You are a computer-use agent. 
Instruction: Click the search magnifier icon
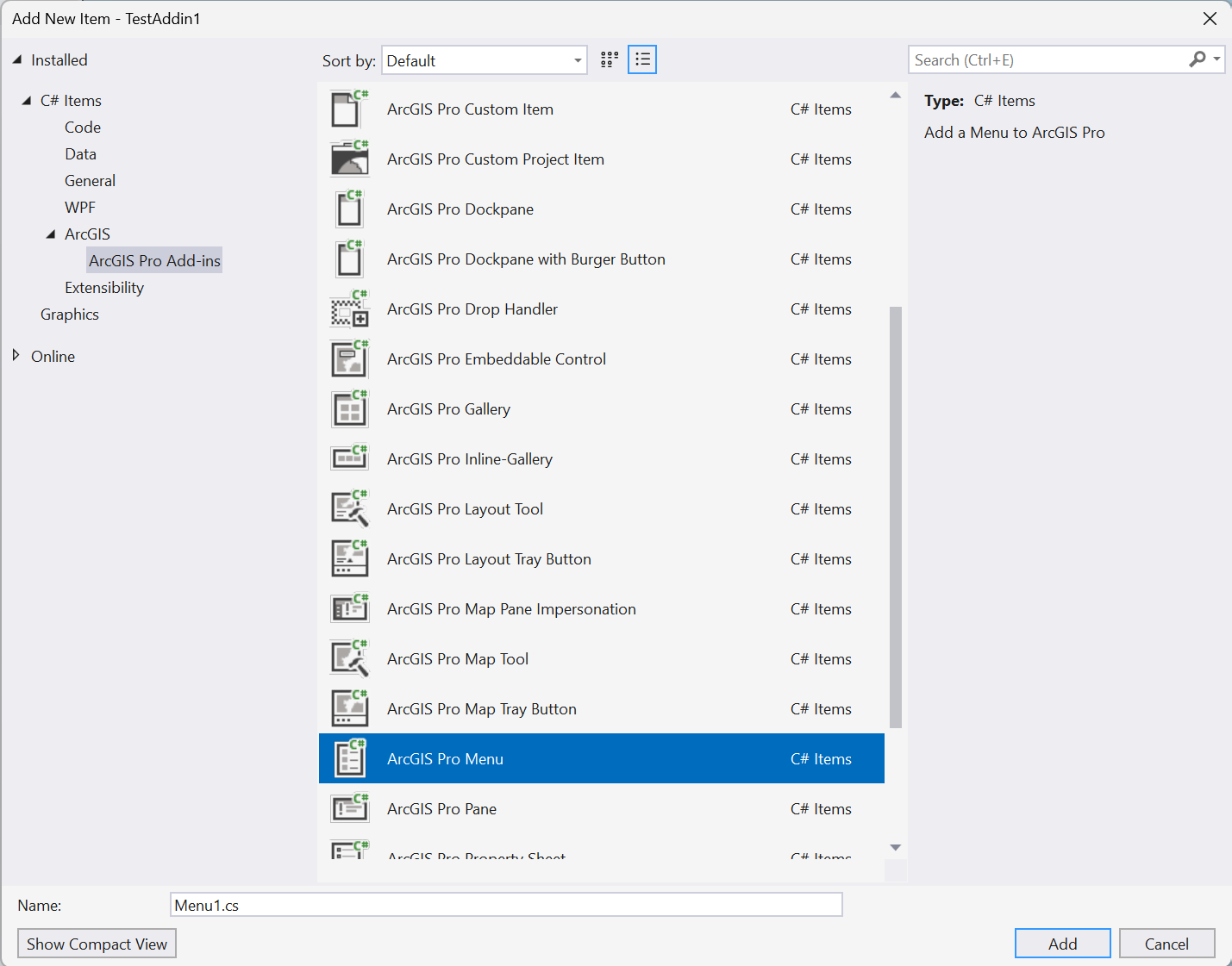tap(1197, 59)
